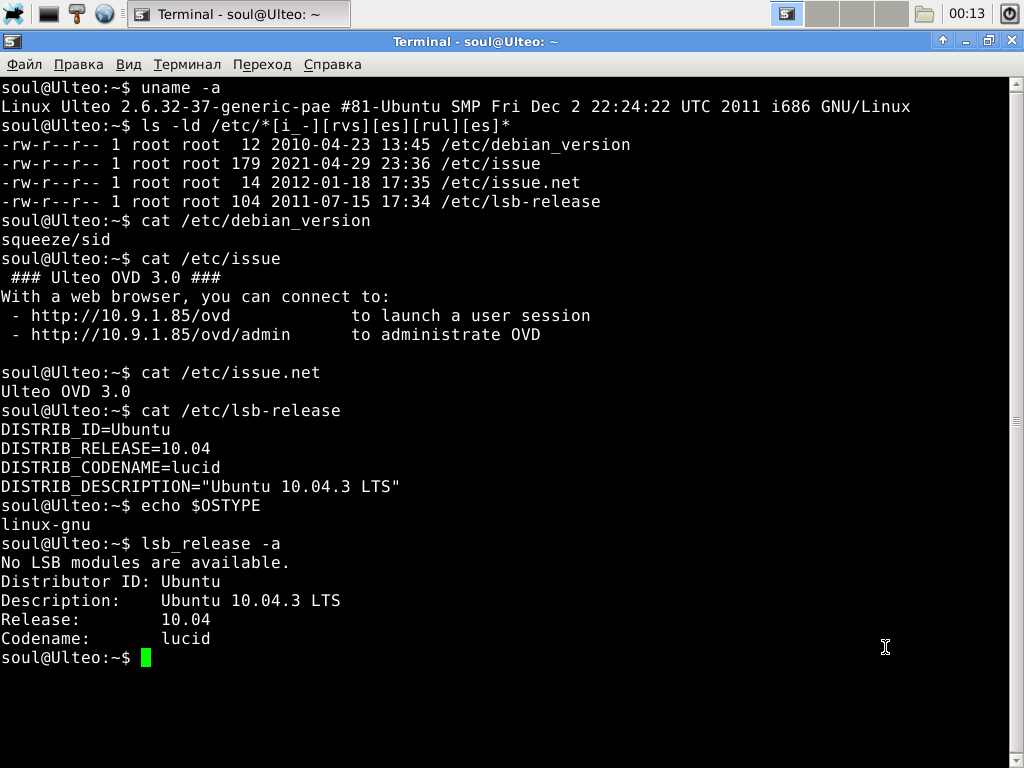Open the Справка menu
This screenshot has width=1024, height=768.
332,65
